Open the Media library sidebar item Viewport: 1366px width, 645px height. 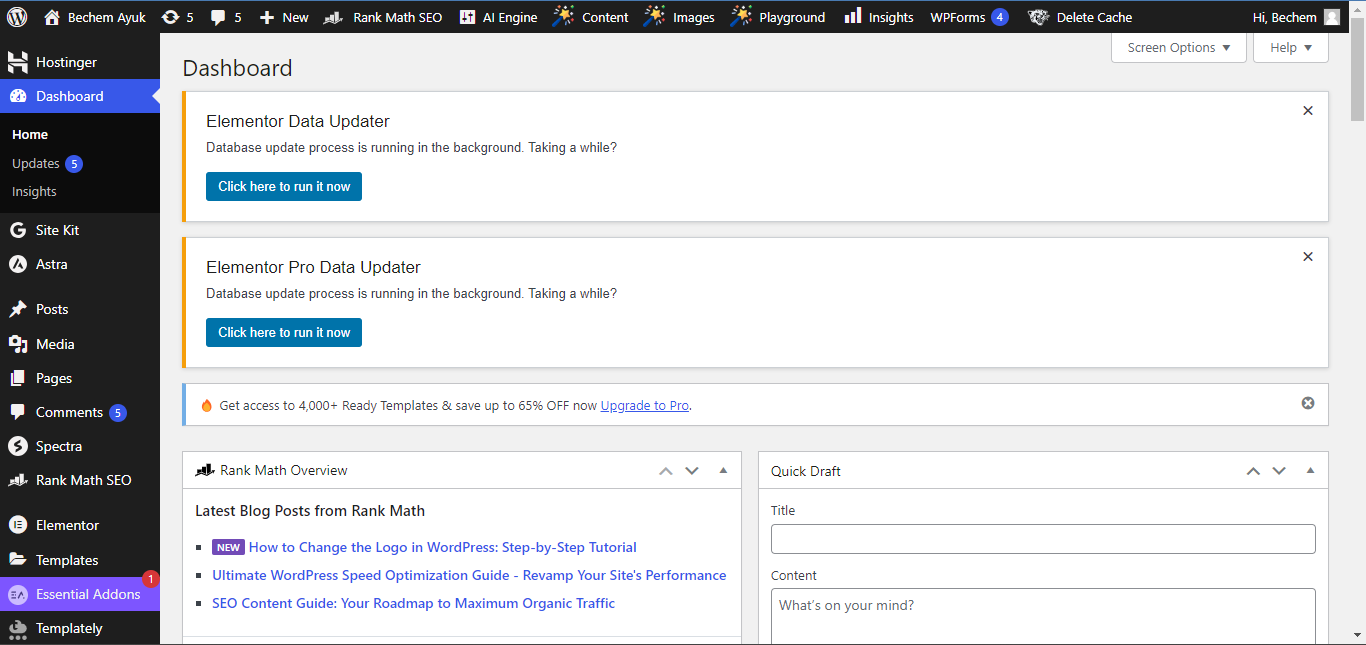pos(80,344)
